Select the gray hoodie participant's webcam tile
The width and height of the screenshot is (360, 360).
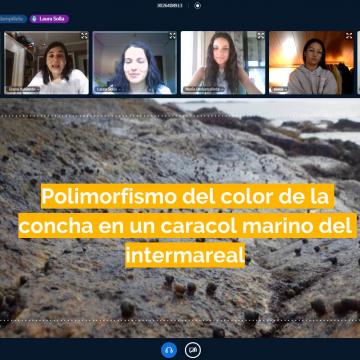[x=311, y=63]
